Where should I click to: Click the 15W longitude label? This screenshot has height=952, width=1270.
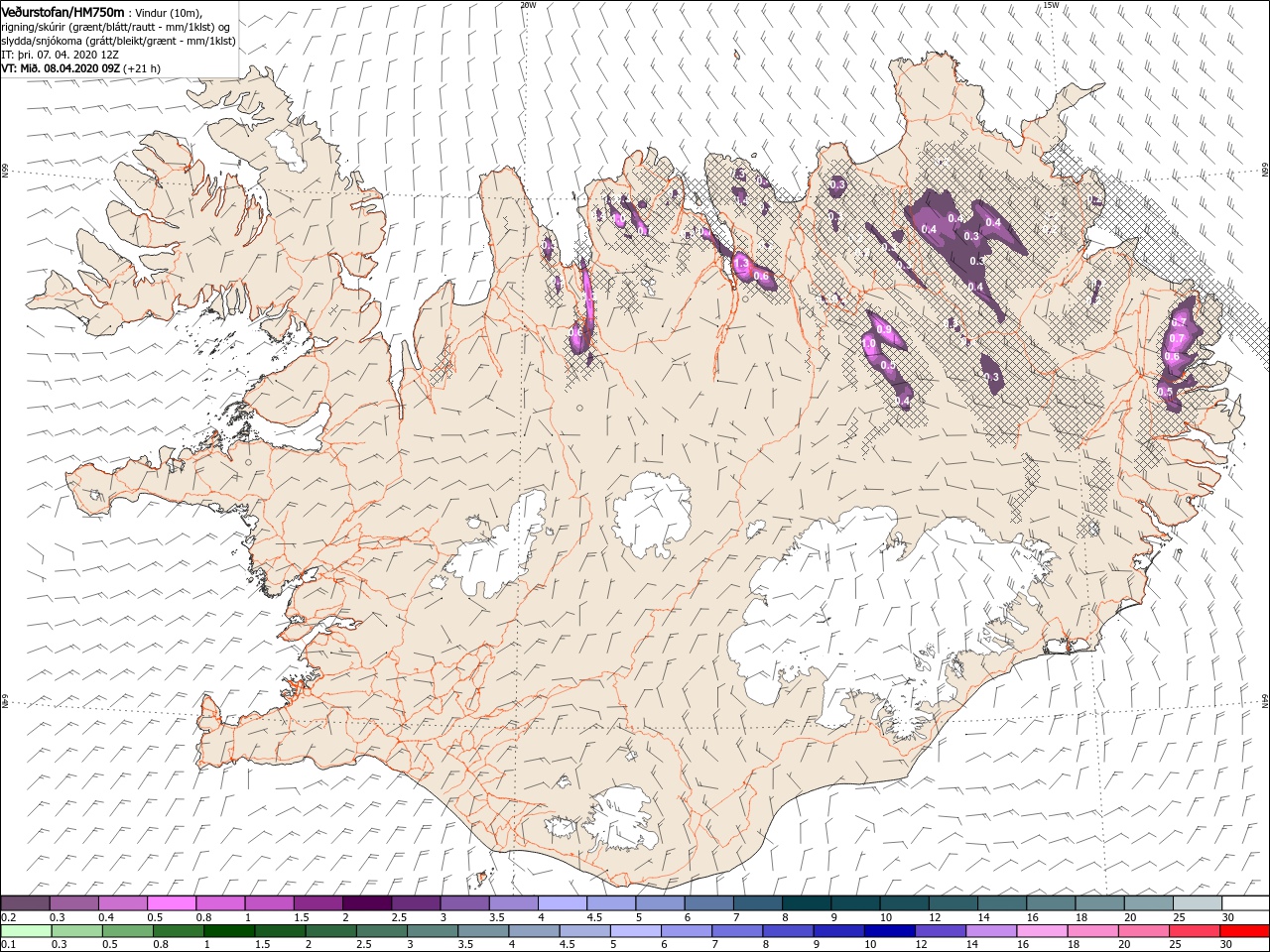1050,5
